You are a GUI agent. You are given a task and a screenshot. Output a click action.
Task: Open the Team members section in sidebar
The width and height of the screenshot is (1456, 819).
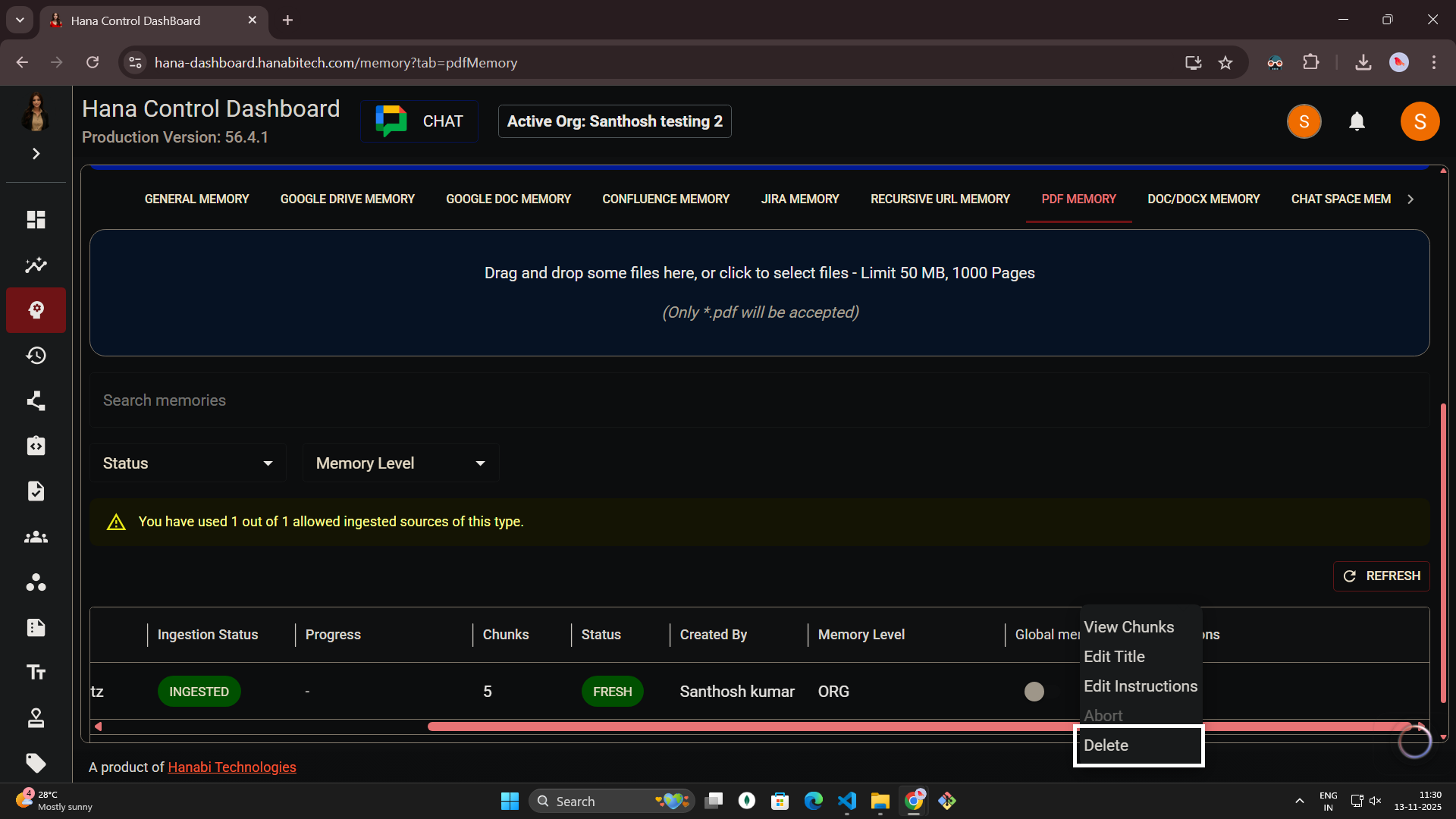pyautogui.click(x=36, y=537)
